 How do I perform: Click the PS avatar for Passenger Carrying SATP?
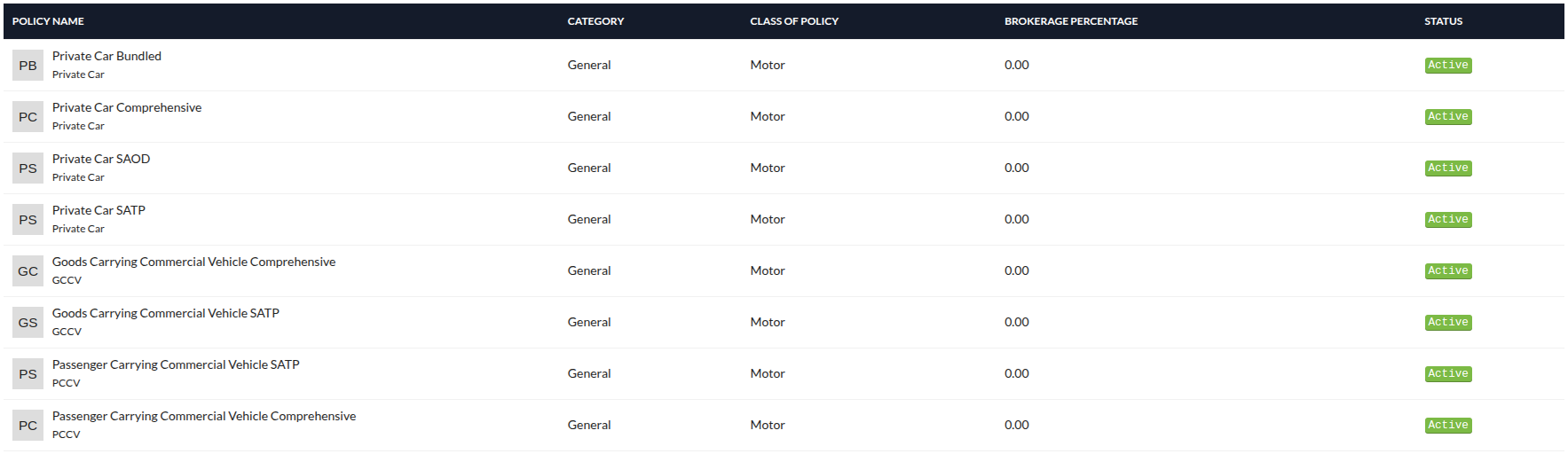[28, 374]
